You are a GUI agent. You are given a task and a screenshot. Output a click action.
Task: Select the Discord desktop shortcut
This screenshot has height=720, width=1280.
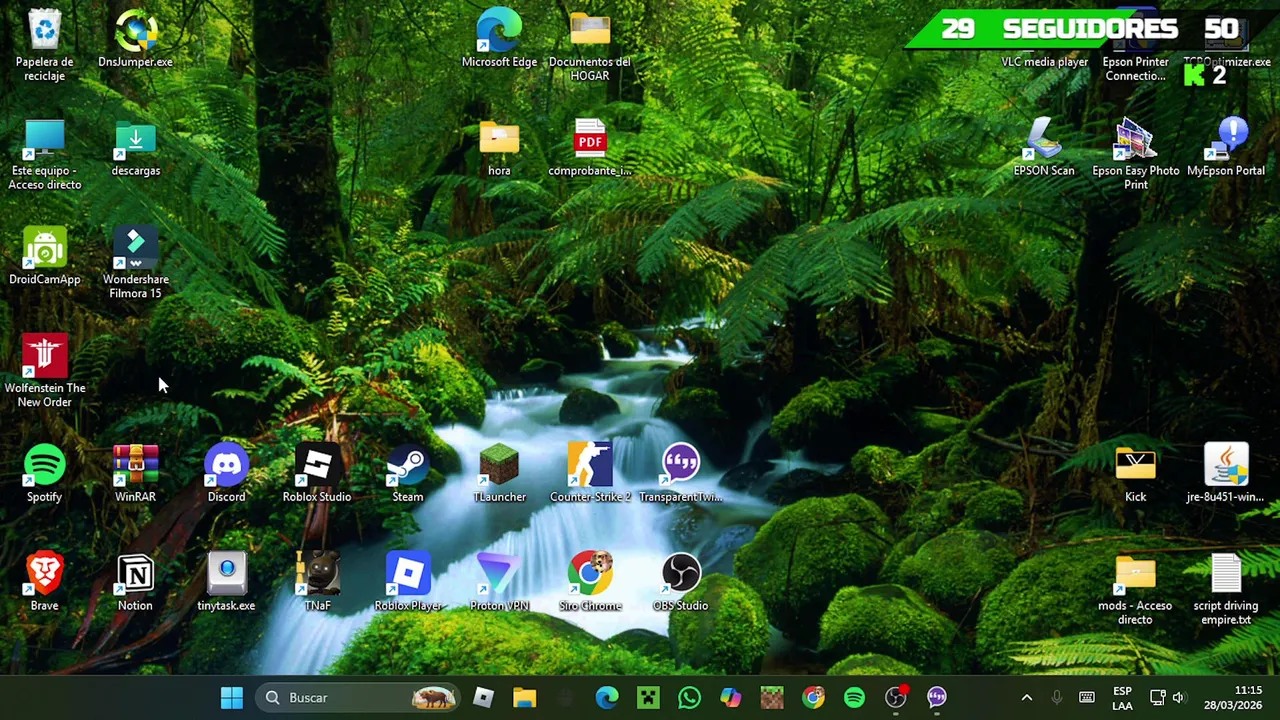coord(226,475)
